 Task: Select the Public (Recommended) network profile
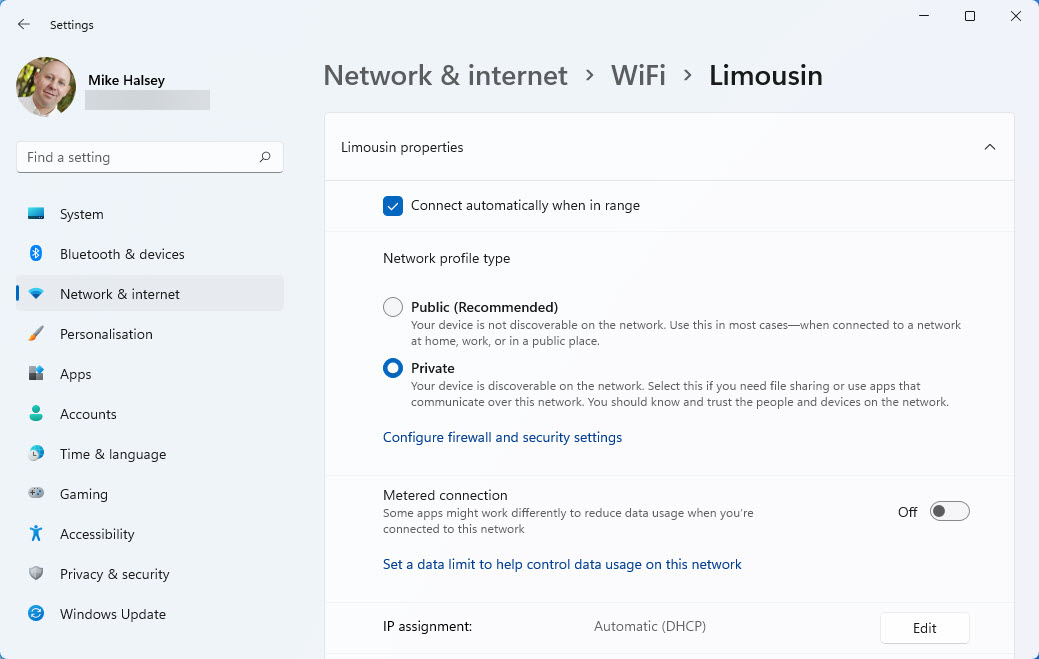click(393, 307)
